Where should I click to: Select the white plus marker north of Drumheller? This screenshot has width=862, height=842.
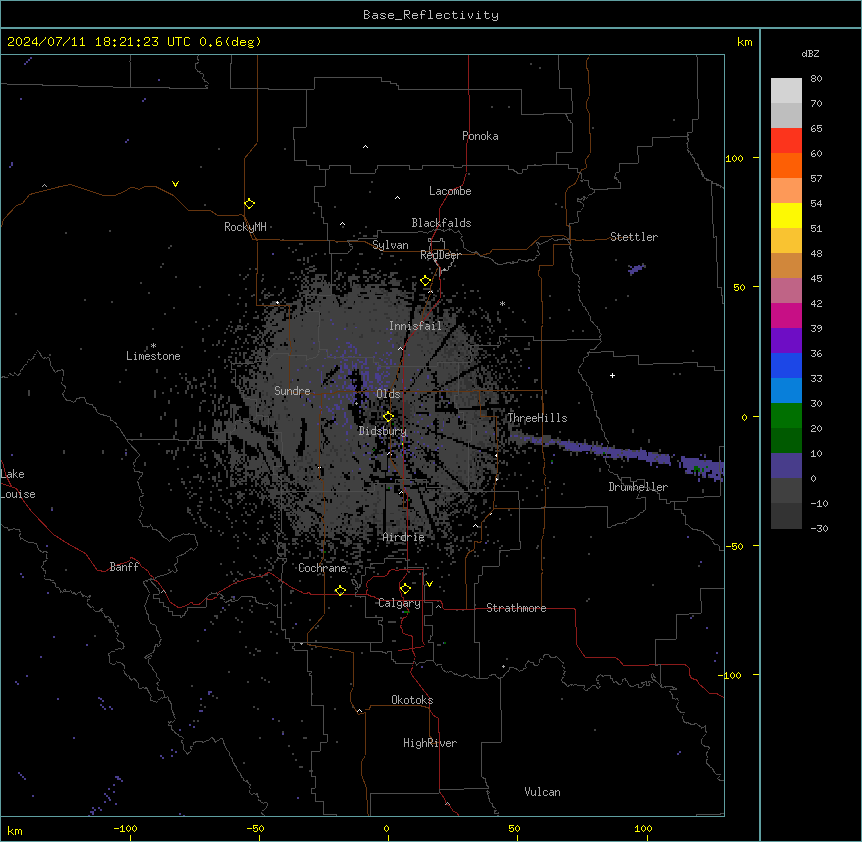click(x=612, y=375)
